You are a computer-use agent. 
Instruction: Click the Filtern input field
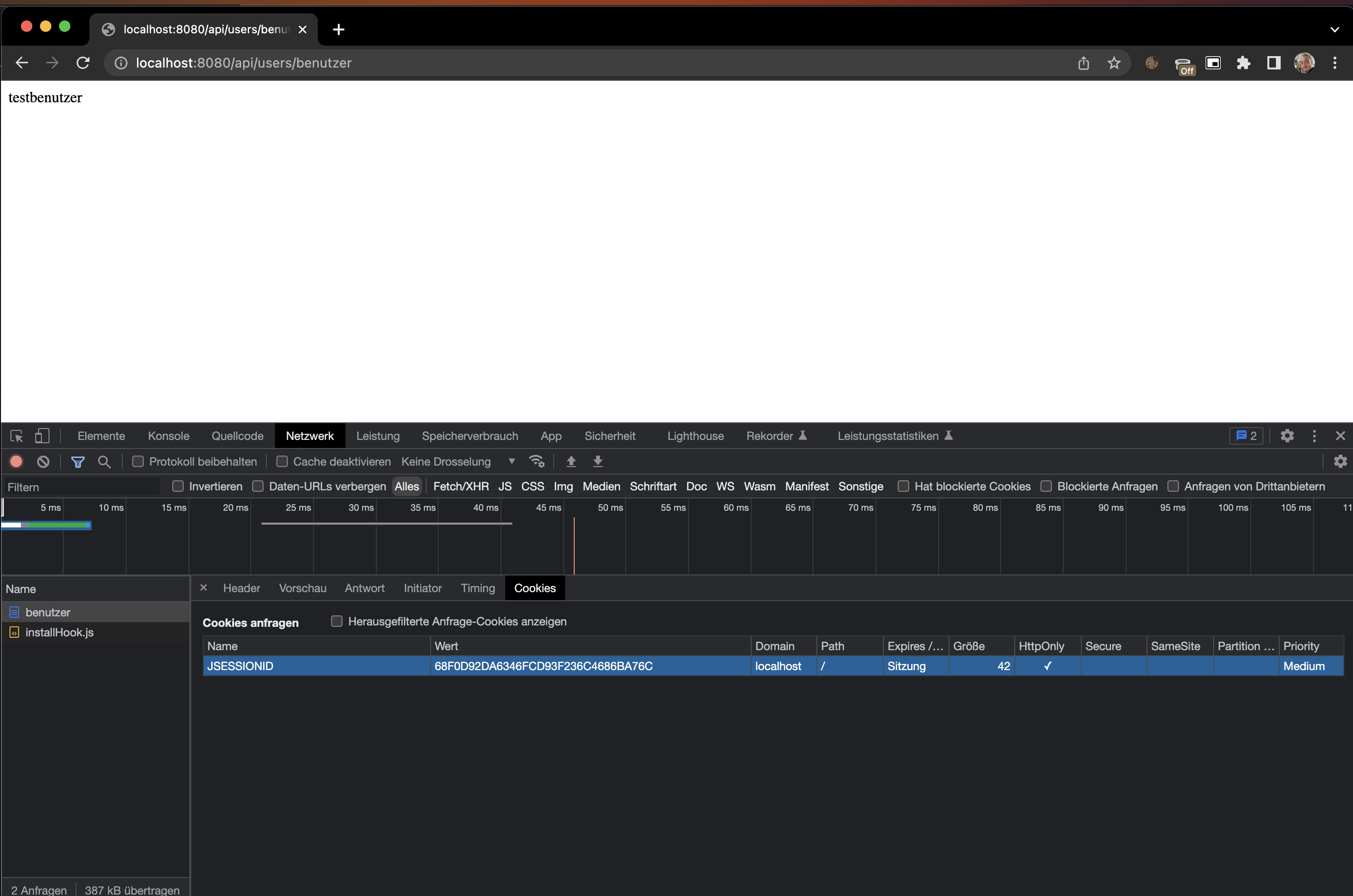pos(81,487)
